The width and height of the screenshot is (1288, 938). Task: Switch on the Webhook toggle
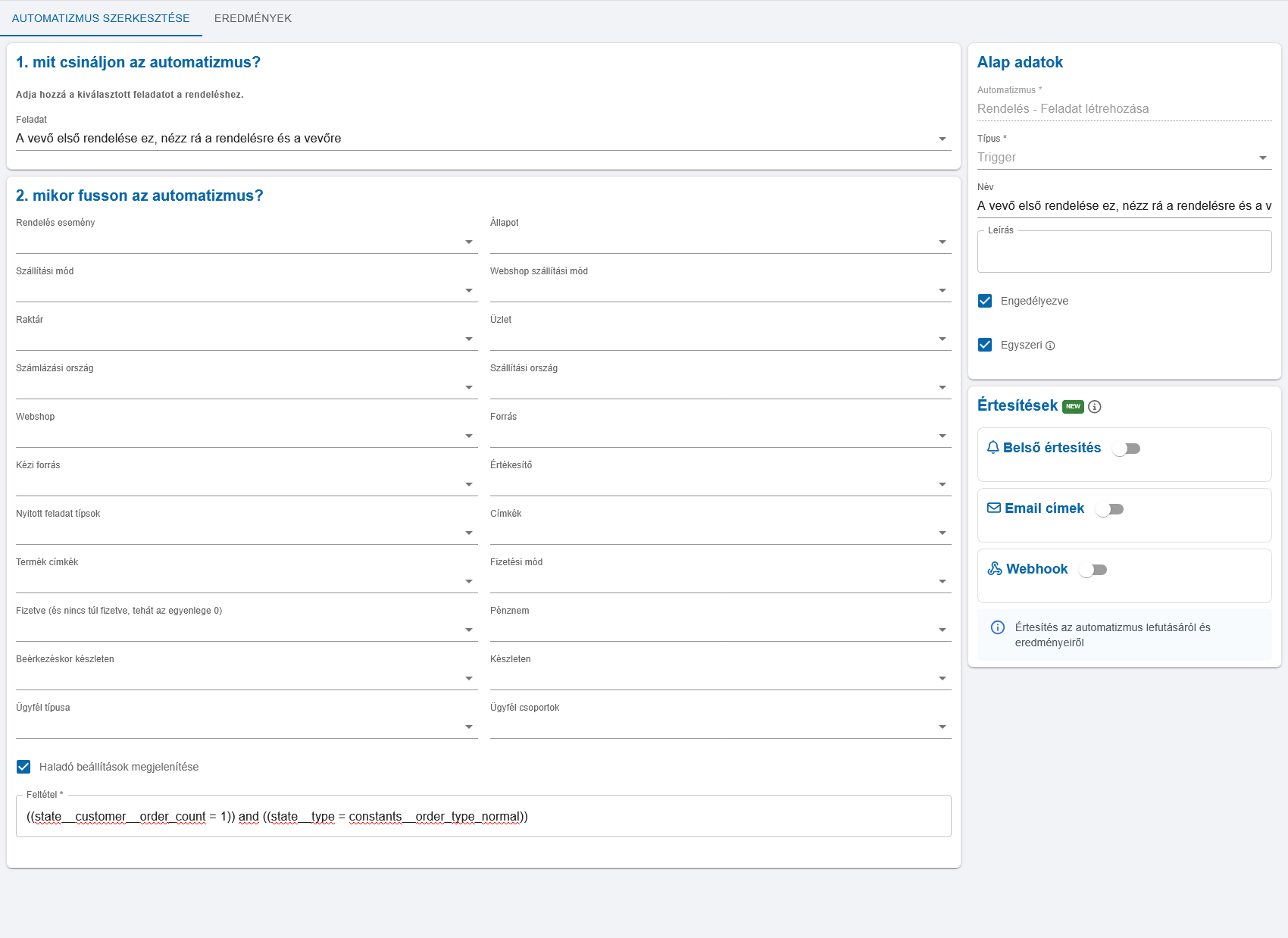1093,570
